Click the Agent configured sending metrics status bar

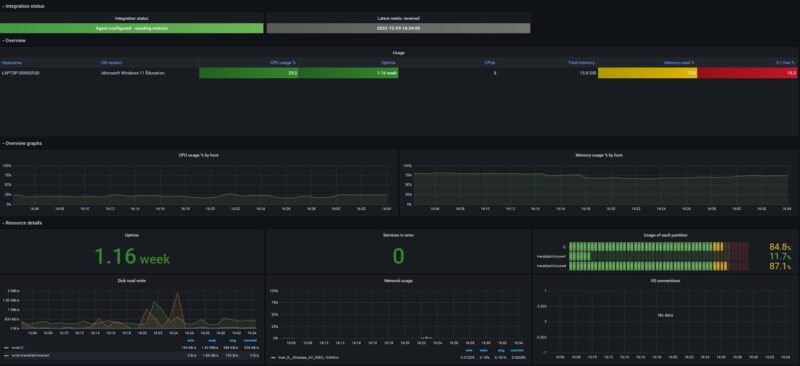(132, 29)
